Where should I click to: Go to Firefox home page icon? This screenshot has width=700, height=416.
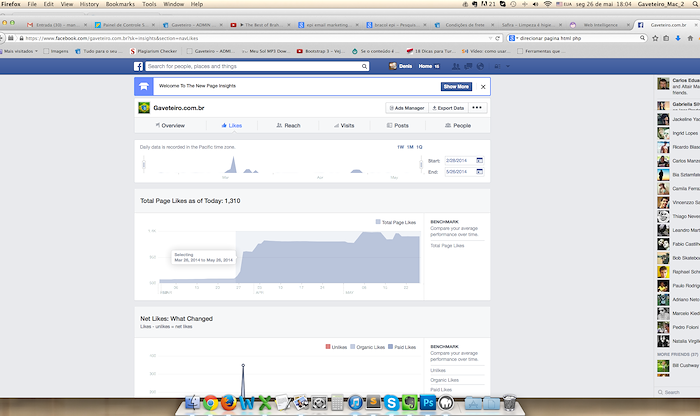[690, 38]
